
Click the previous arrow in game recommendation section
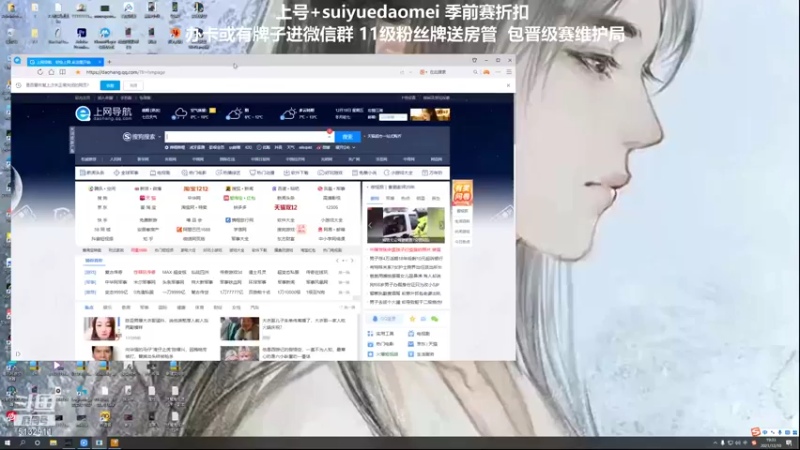click(337, 261)
